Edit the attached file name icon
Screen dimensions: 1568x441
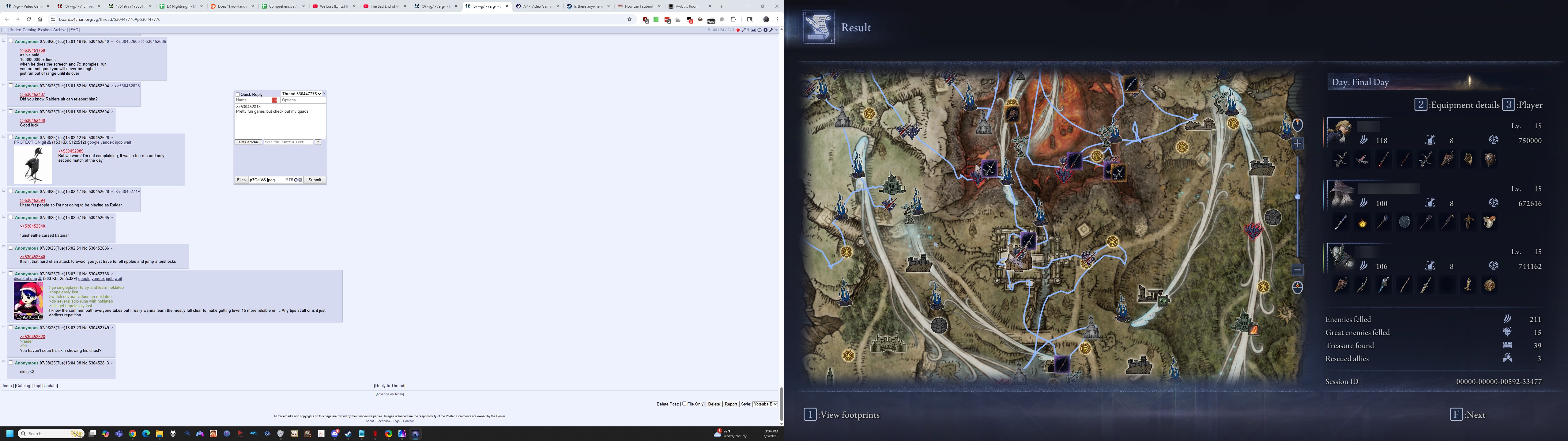click(291, 180)
